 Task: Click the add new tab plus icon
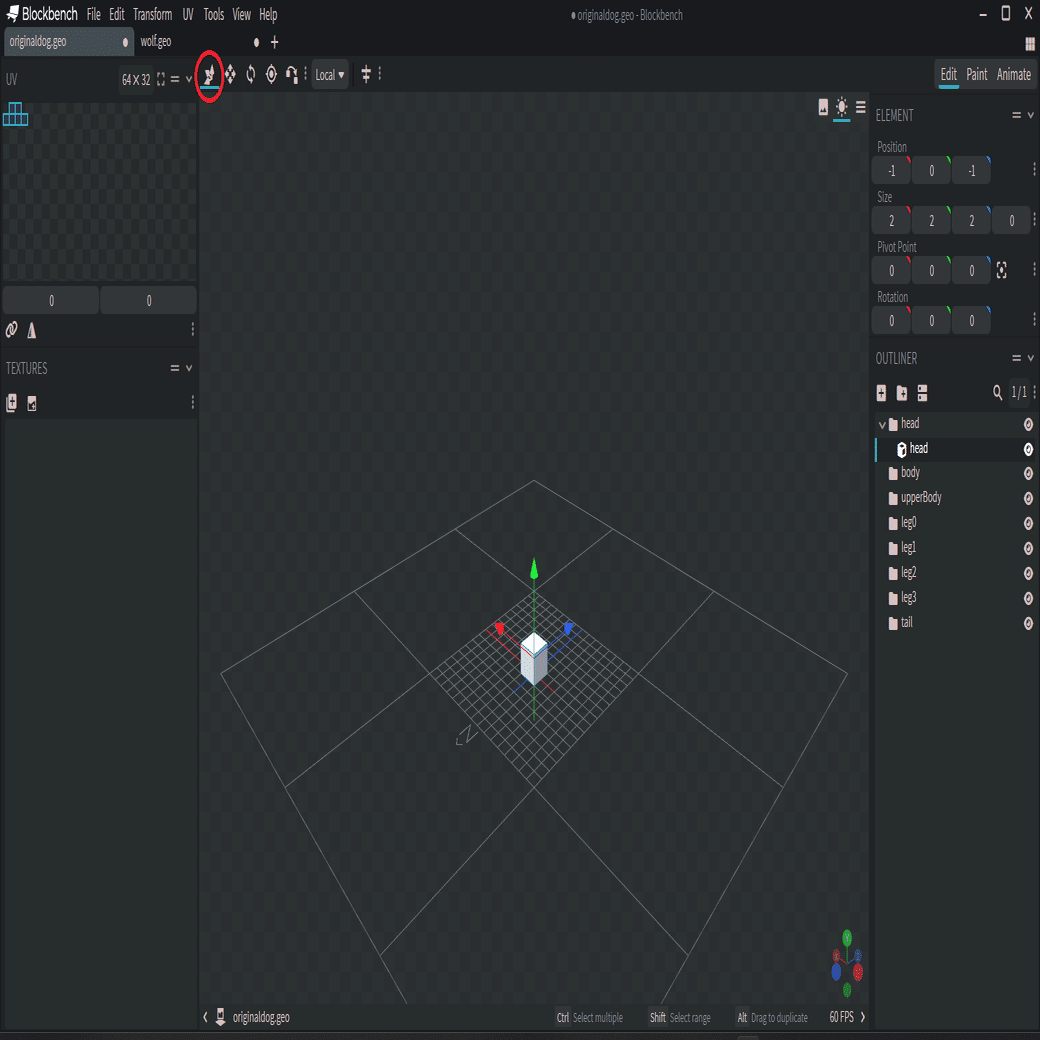coord(275,42)
